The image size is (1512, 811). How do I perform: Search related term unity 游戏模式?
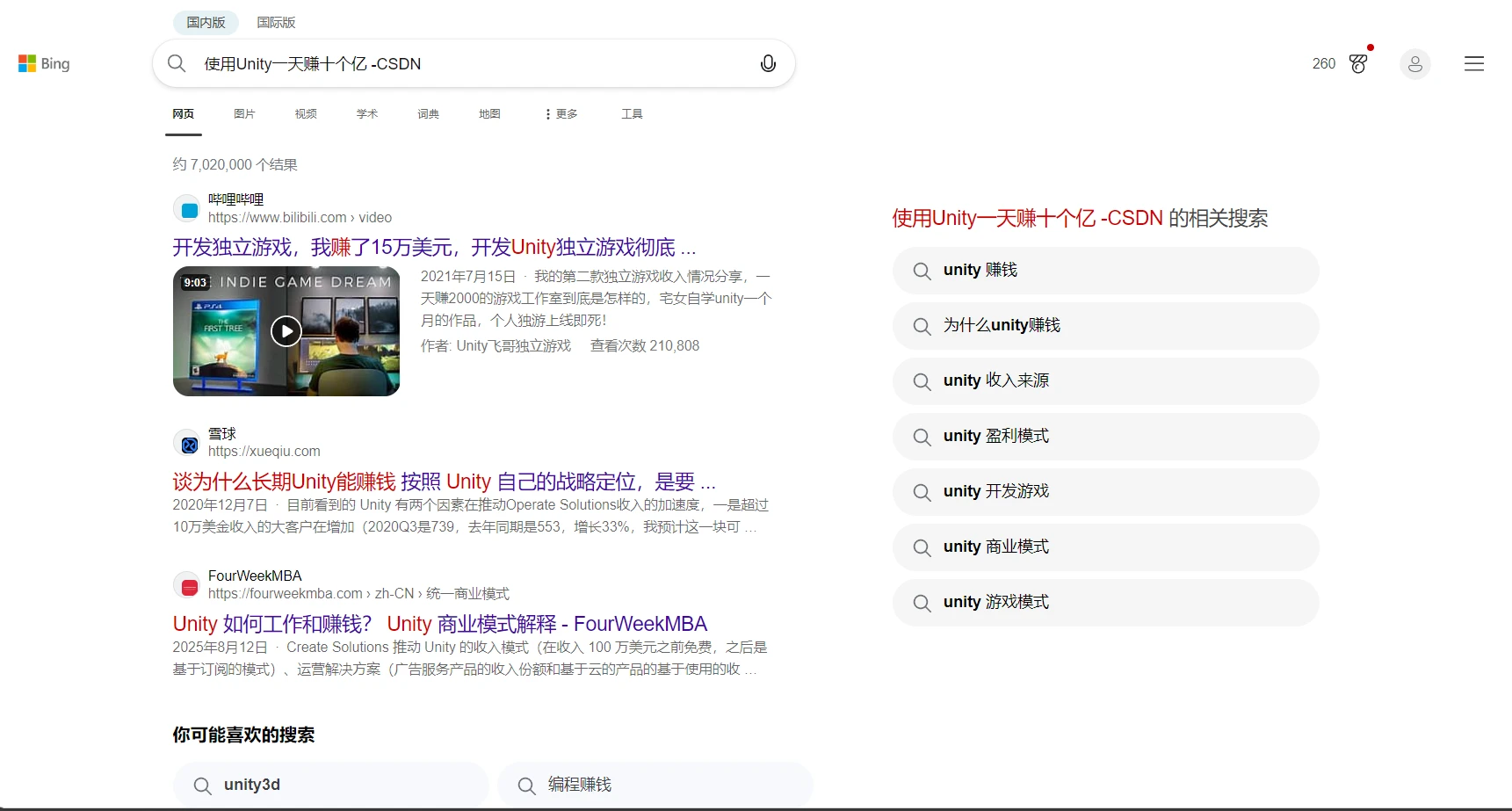click(1106, 603)
